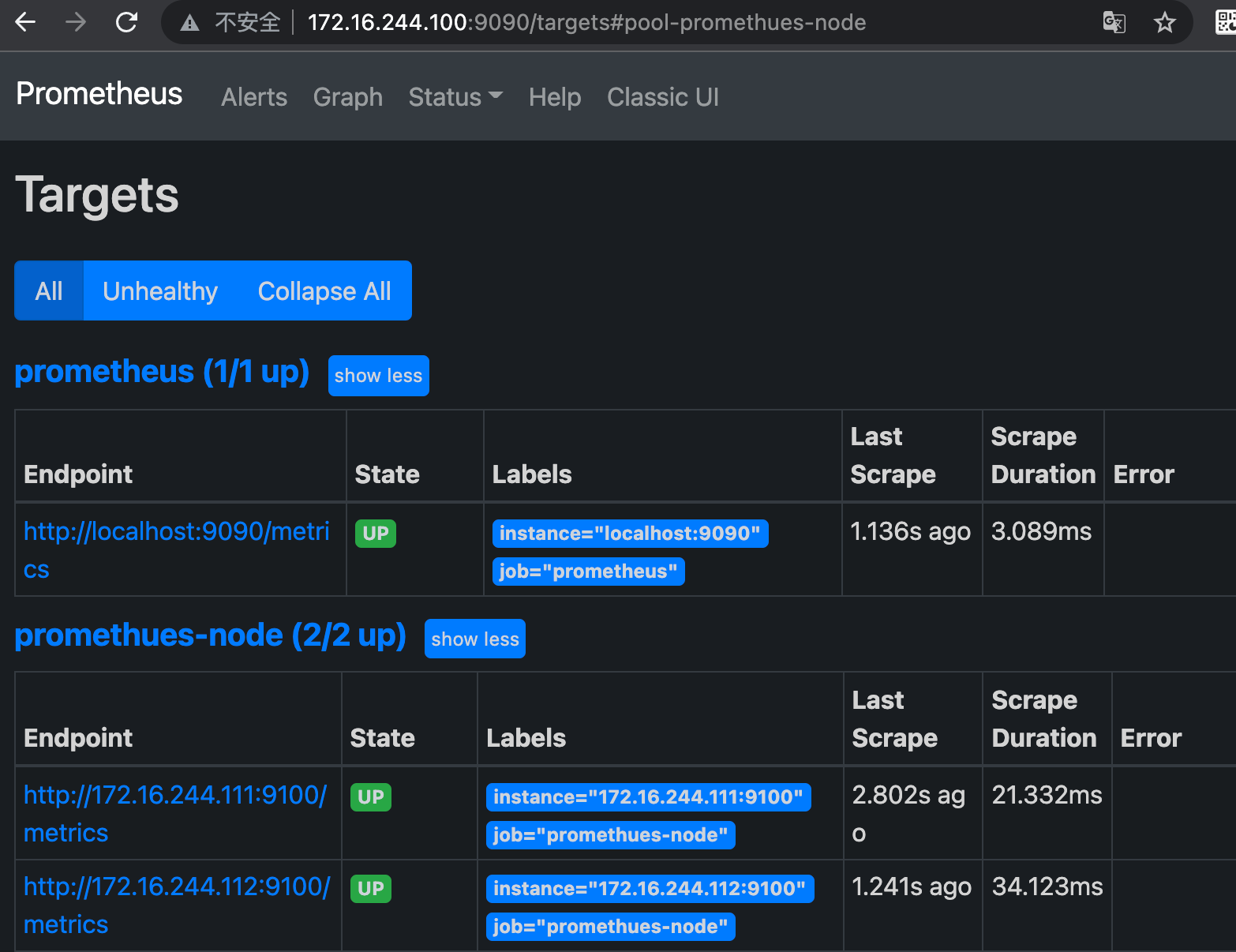Click the 1.136s ago last scrape value
1236x952 pixels.
coord(911,532)
